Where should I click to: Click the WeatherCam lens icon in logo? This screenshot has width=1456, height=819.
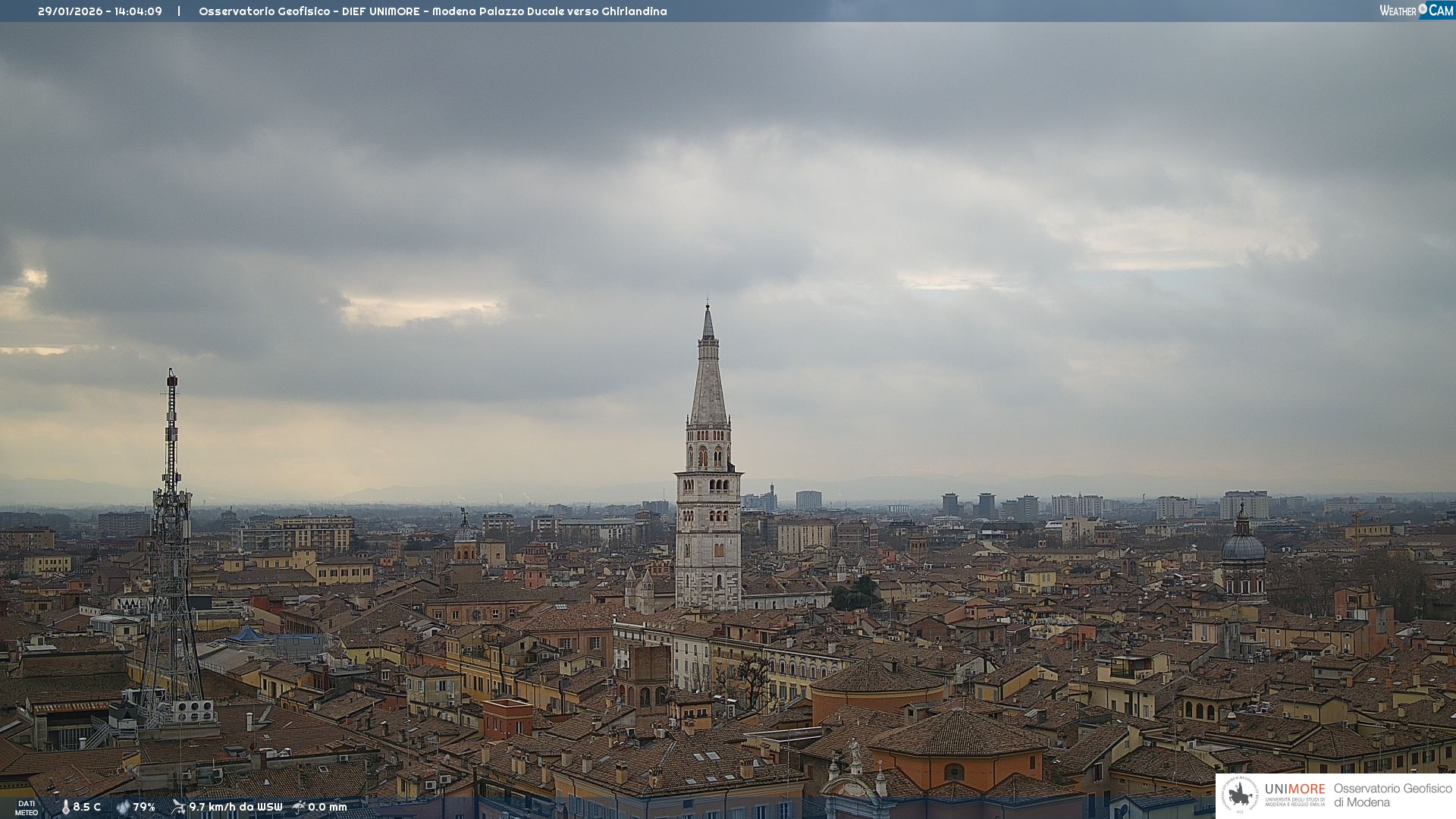point(1423,8)
